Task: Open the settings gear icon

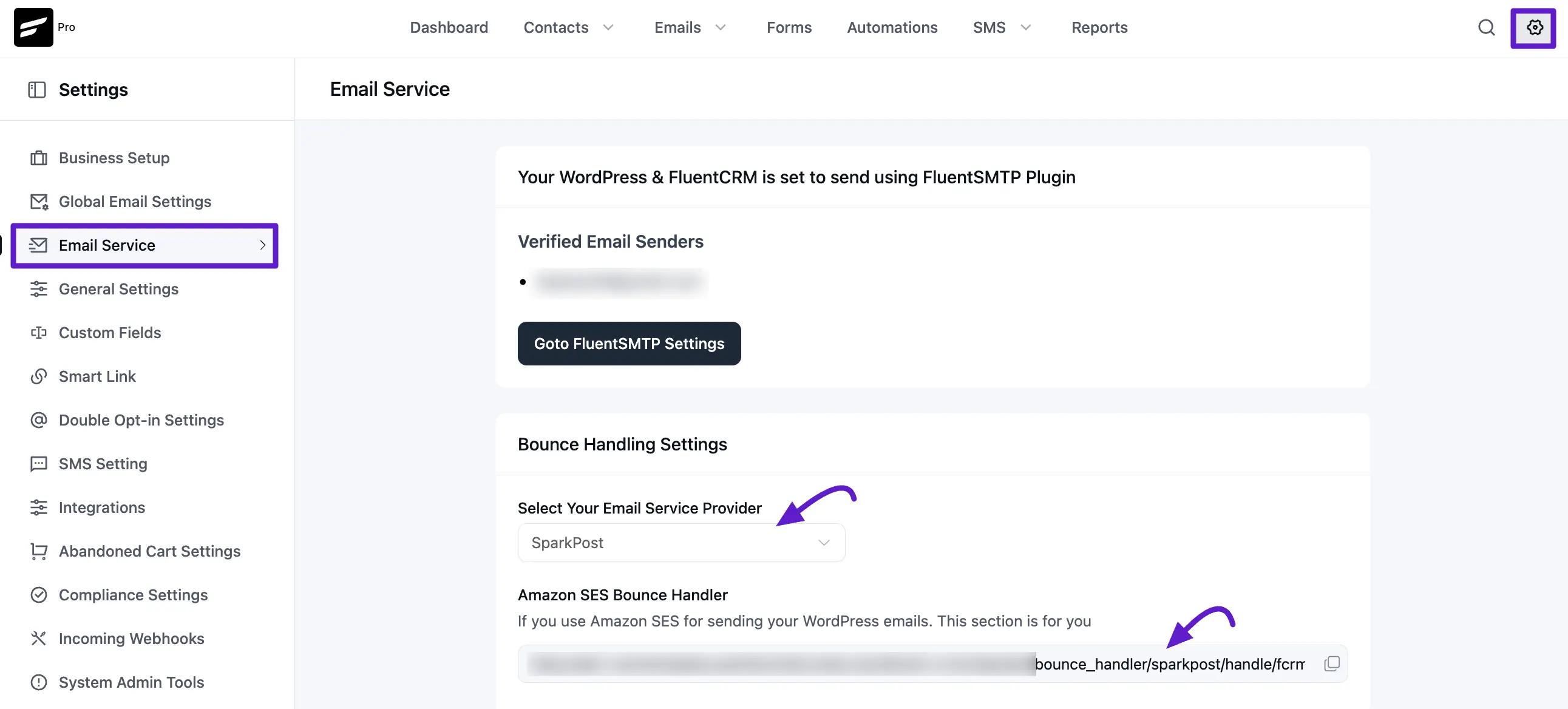Action: [x=1535, y=27]
